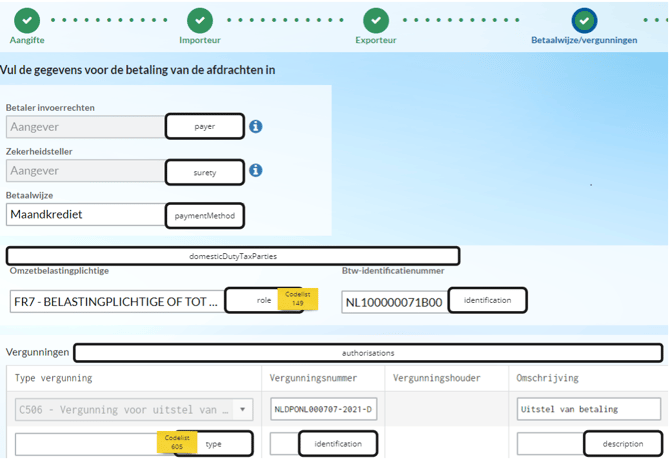The height and width of the screenshot is (460, 670).
Task: Open Omzetbelastingplichtige FR7 dropdown field
Action: (118, 302)
